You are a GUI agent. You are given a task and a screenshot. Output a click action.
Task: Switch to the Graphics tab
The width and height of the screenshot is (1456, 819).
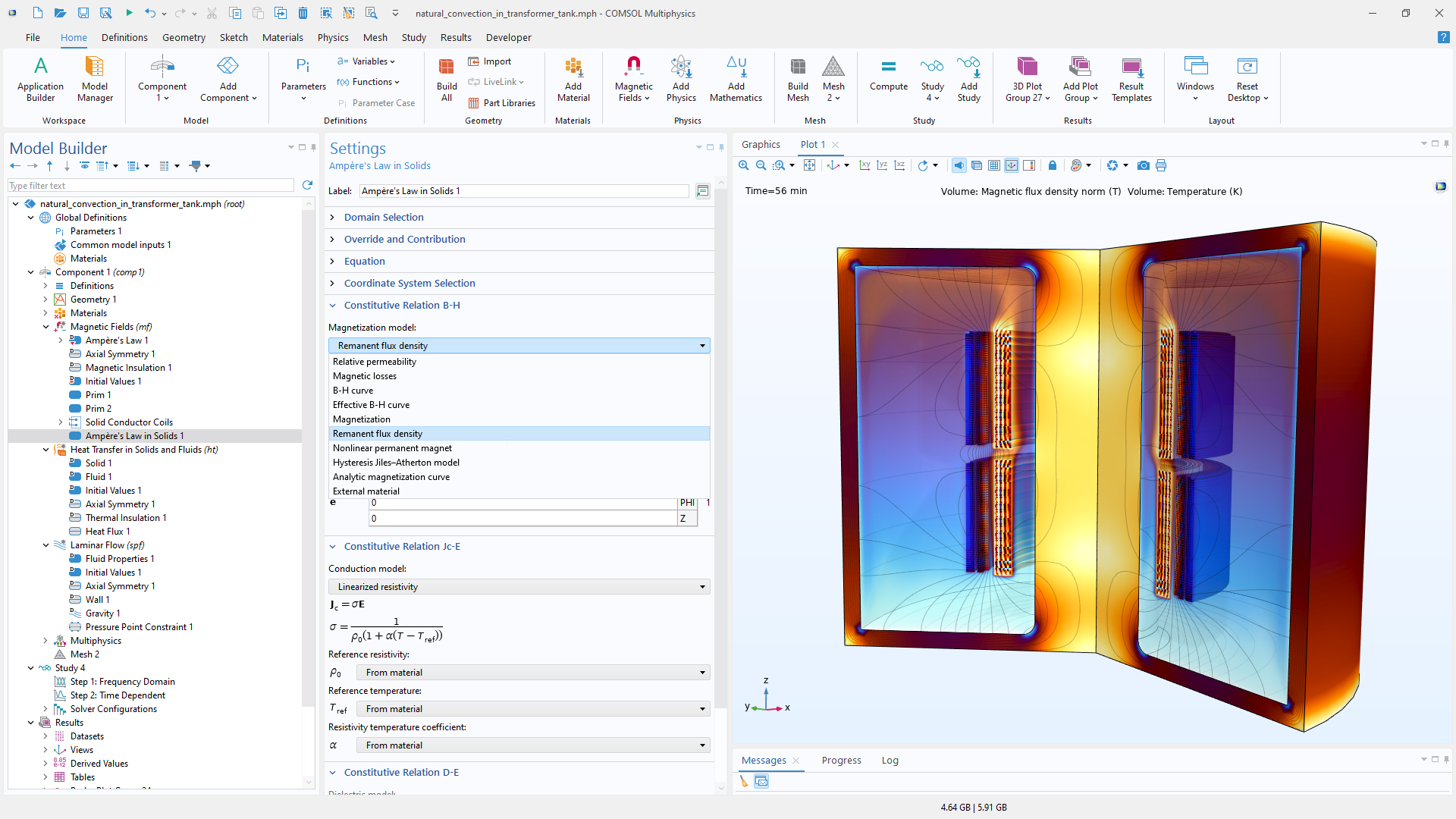point(760,144)
